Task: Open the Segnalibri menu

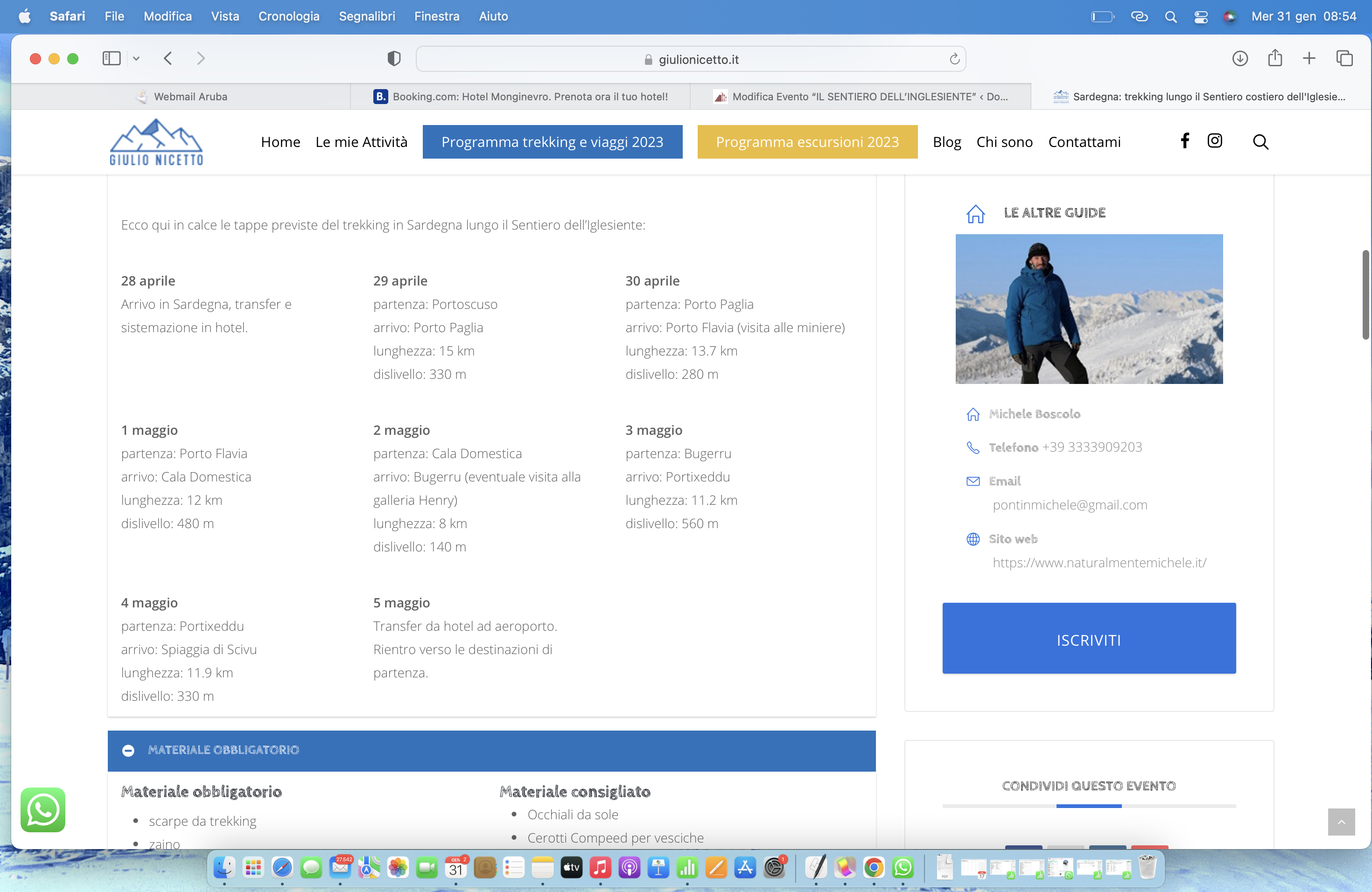Action: pyautogui.click(x=367, y=16)
